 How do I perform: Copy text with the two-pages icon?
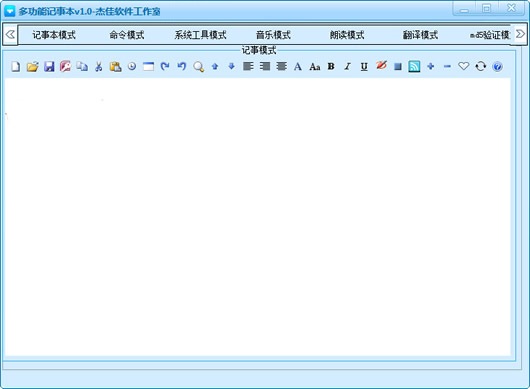(x=82, y=66)
